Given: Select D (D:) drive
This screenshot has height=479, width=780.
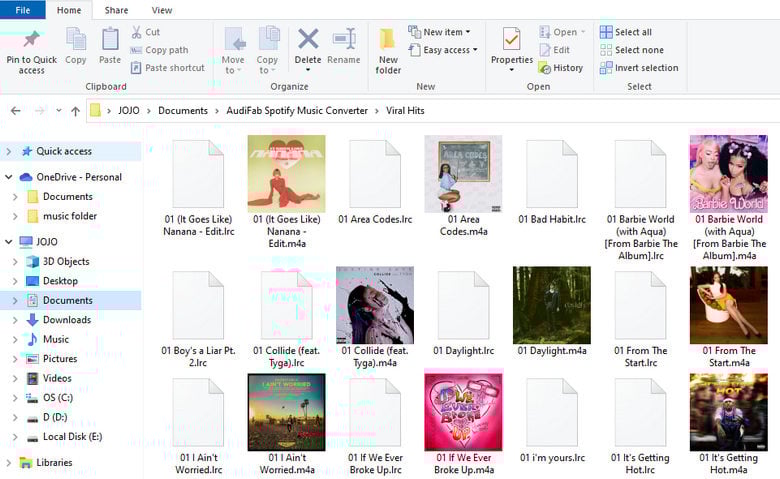Looking at the screenshot, I should tap(55, 417).
